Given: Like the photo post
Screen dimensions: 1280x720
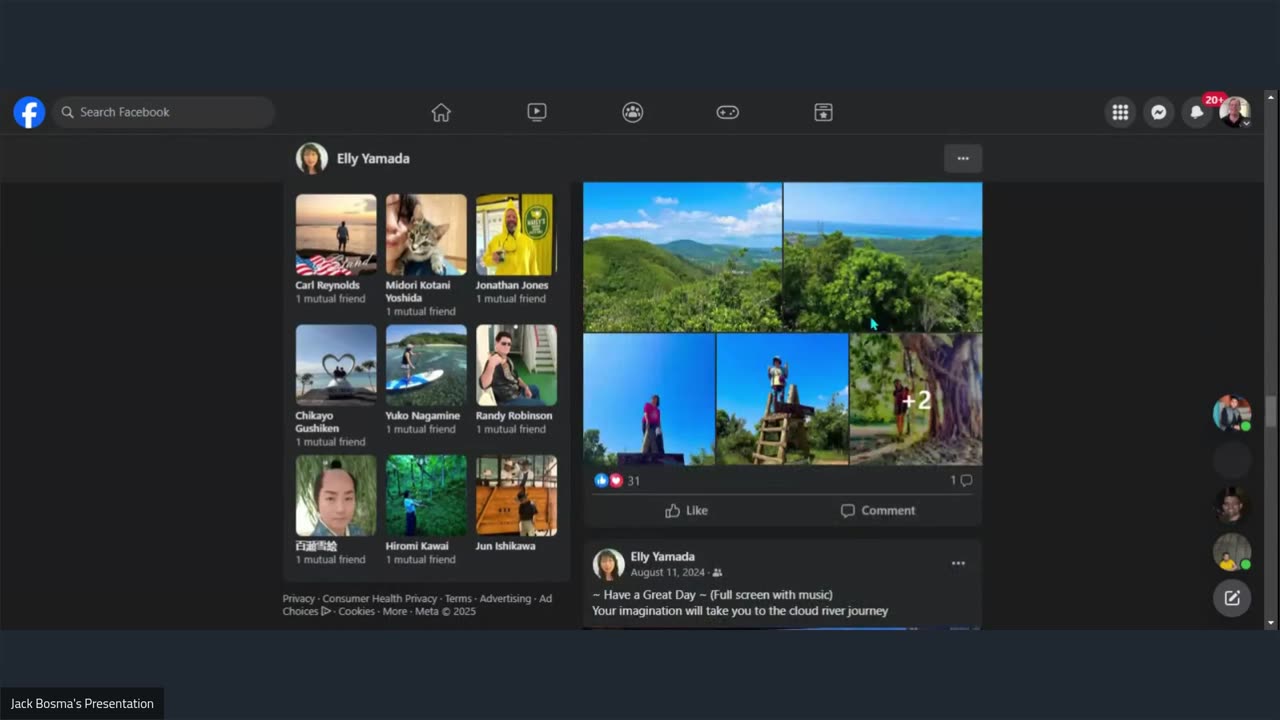Looking at the screenshot, I should pyautogui.click(x=686, y=510).
